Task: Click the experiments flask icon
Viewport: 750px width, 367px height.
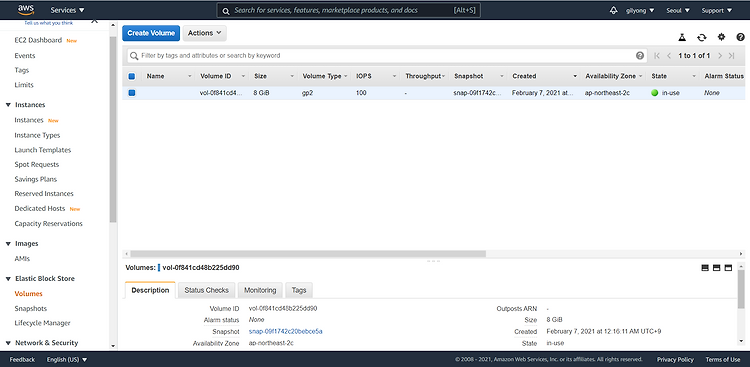Action: click(x=682, y=37)
